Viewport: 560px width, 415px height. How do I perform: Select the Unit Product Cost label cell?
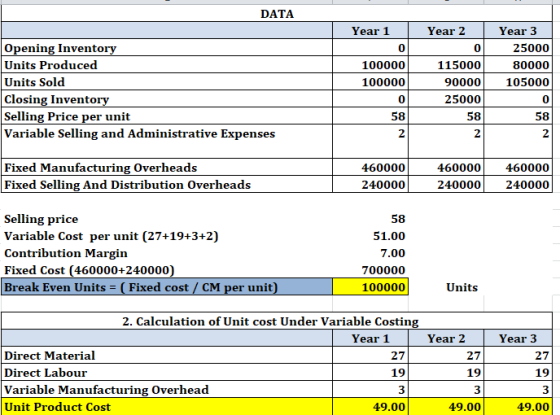coord(167,406)
